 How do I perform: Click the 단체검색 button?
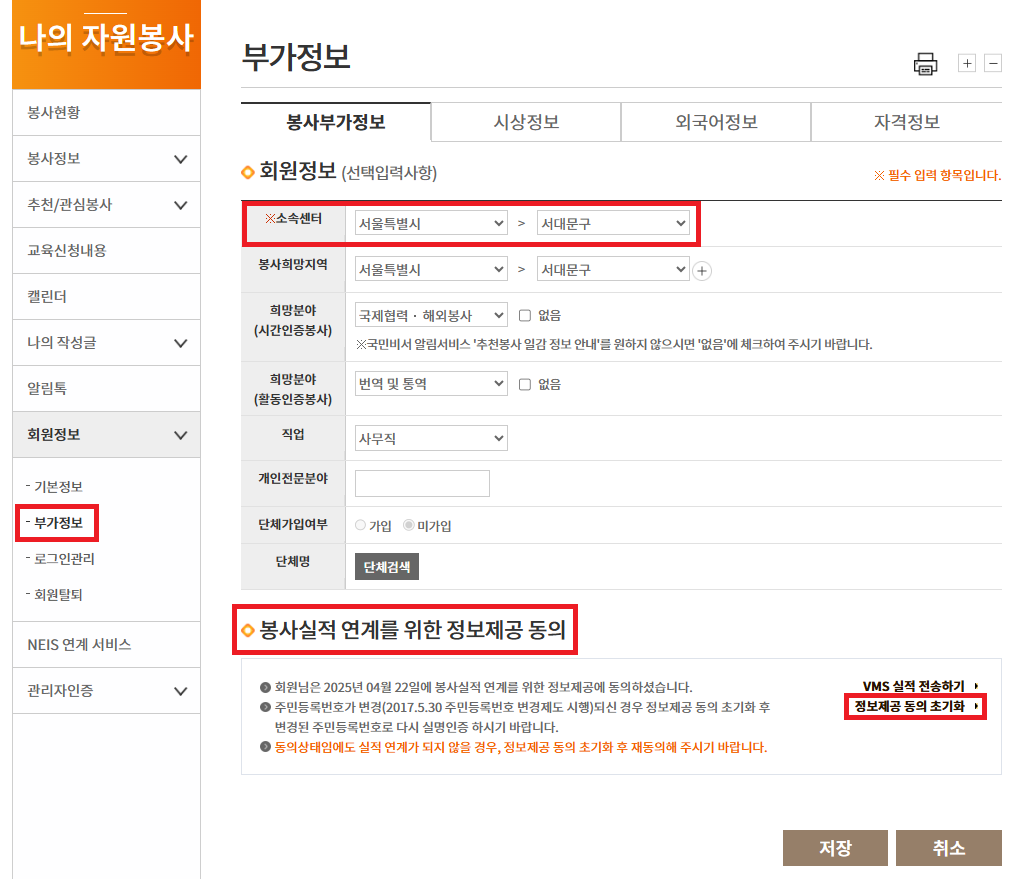(387, 567)
